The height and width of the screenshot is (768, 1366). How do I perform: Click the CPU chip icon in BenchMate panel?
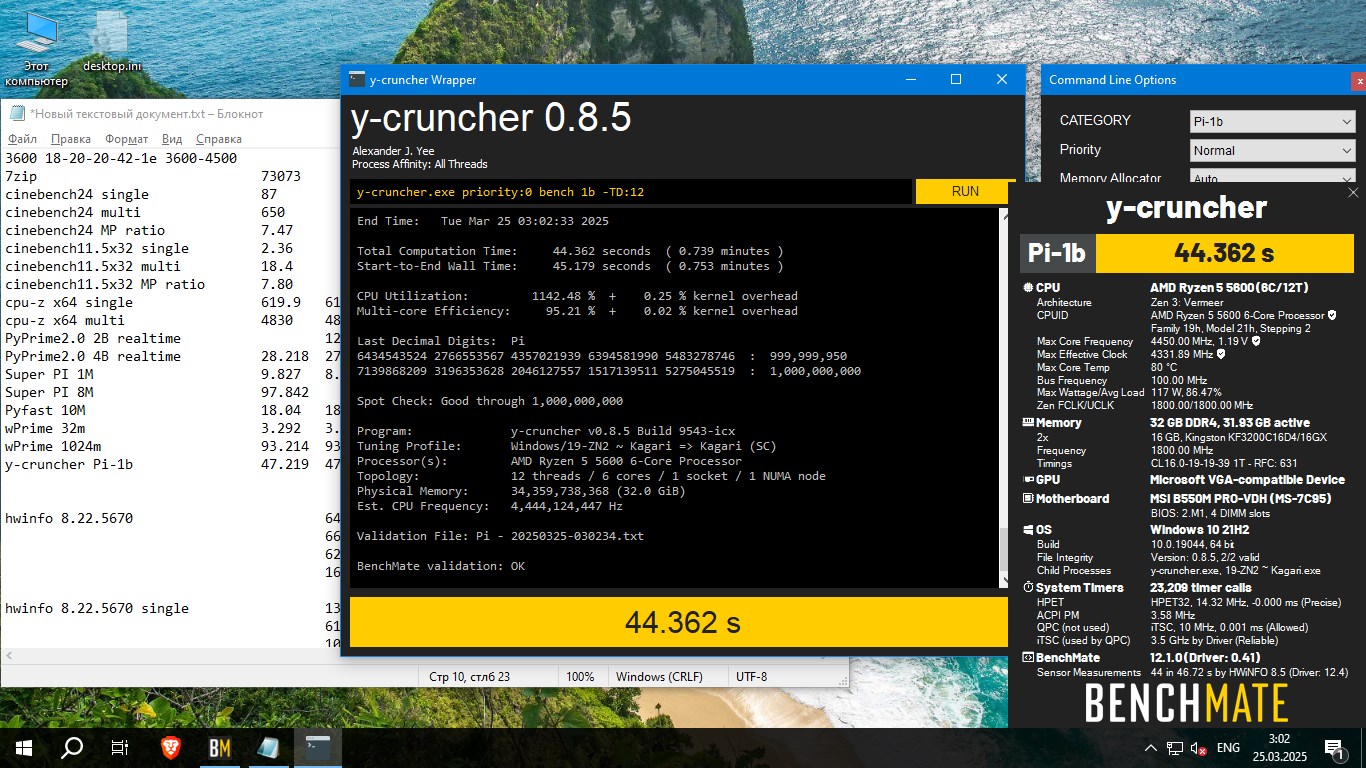pyautogui.click(x=1028, y=288)
